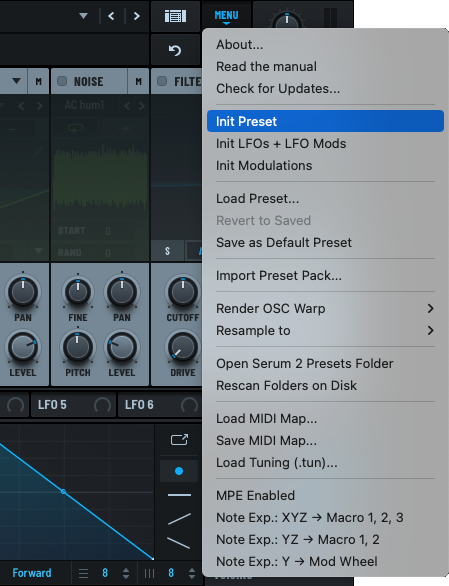Click the noise PAN knob
The height and width of the screenshot is (586, 449).
click(122, 291)
